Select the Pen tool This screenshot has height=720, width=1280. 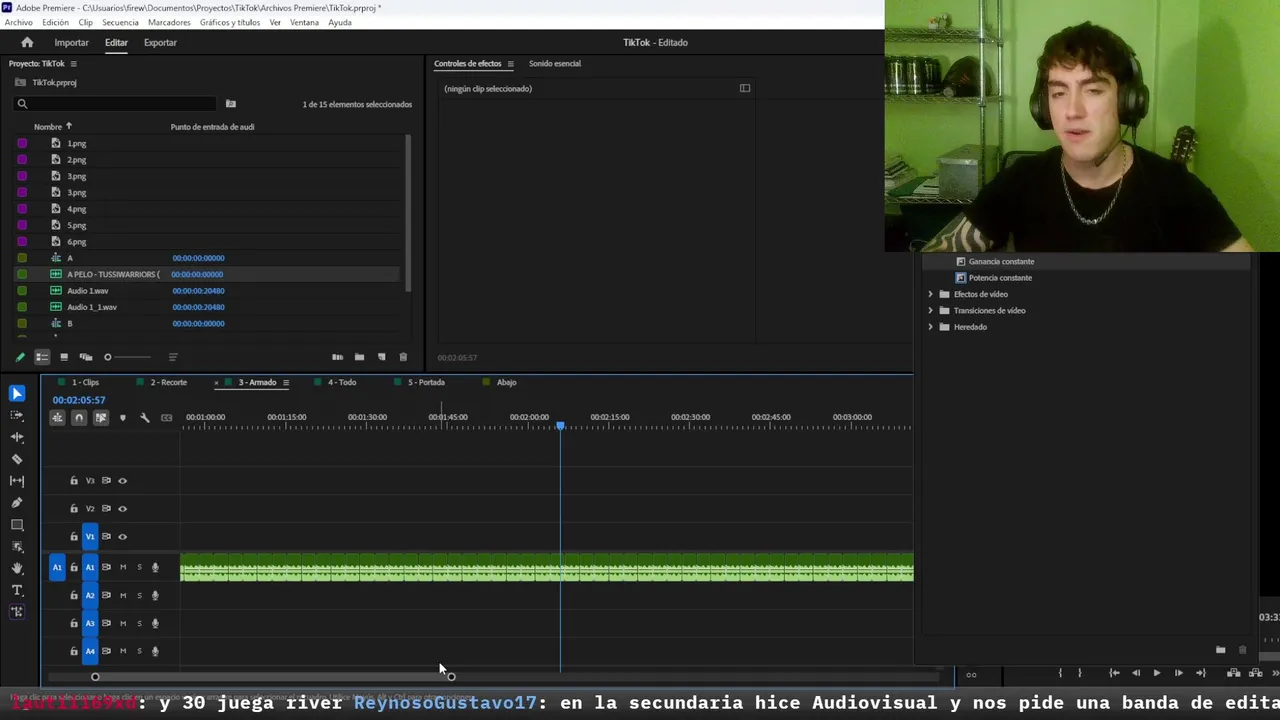17,503
